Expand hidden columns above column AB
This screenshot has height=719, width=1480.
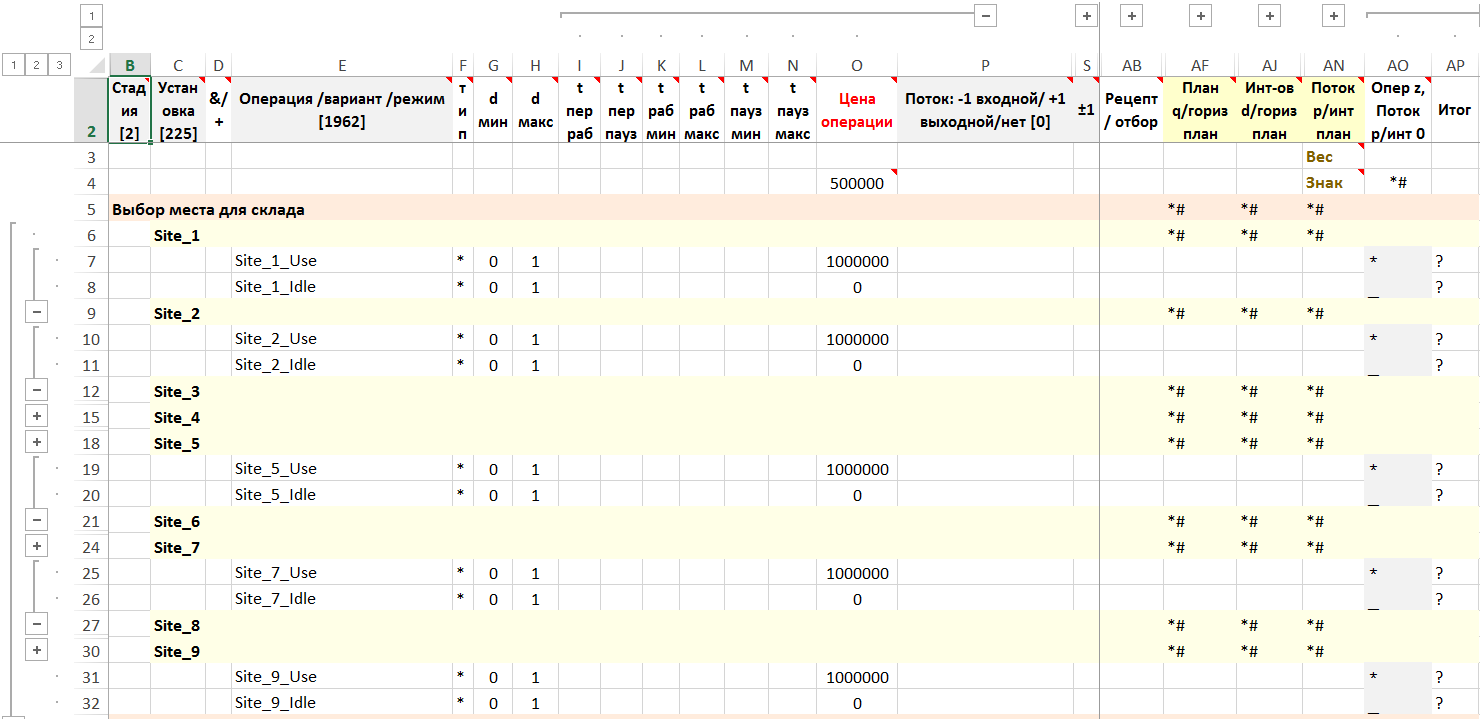click(x=1131, y=16)
